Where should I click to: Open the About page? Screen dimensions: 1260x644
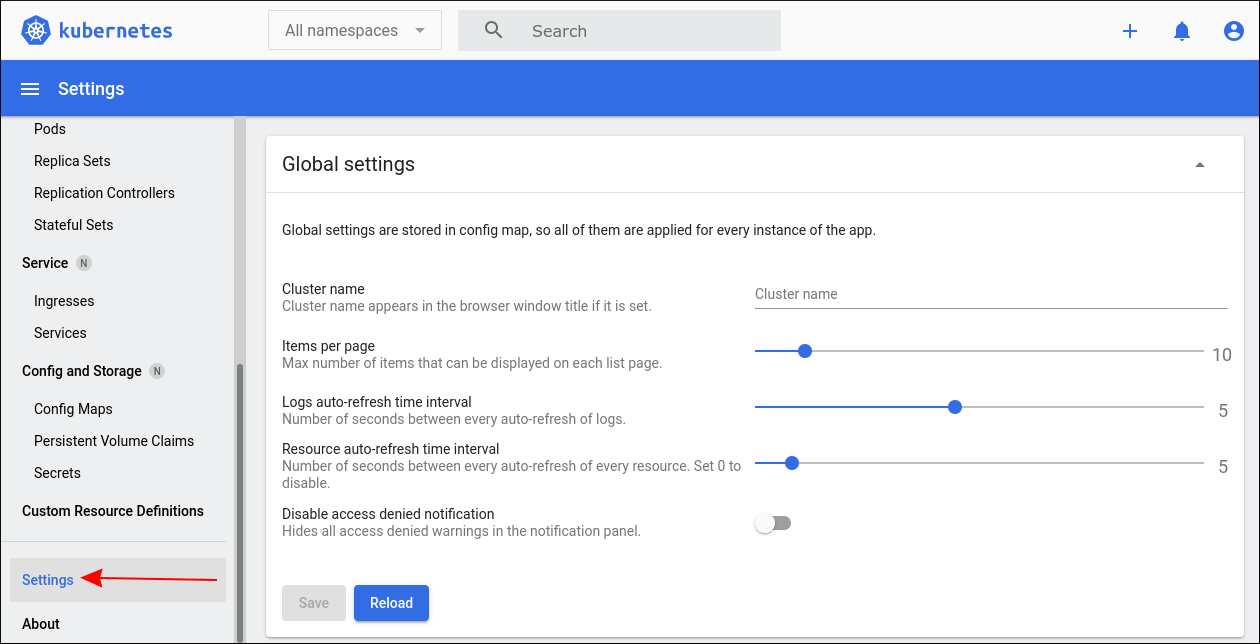41,624
